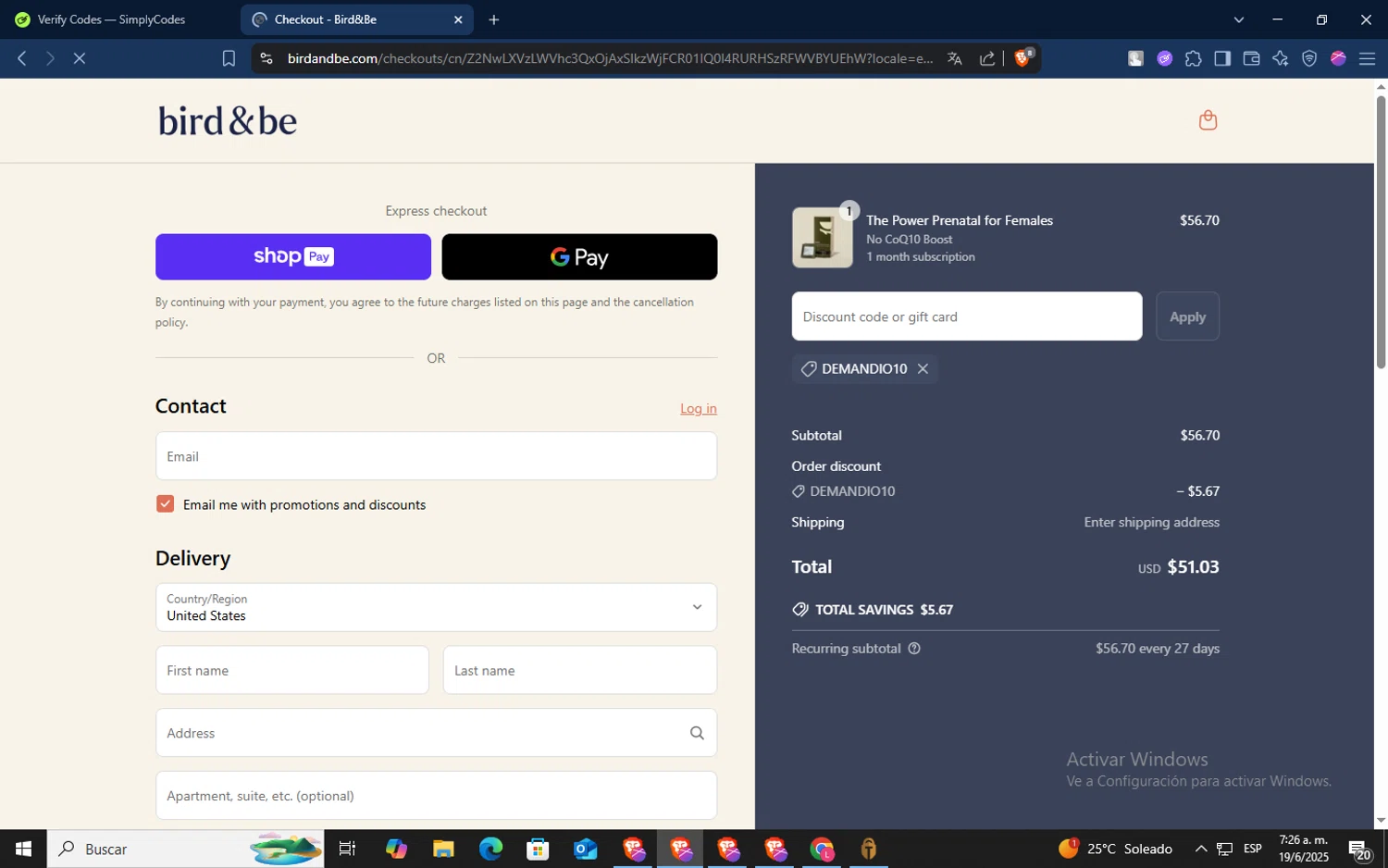This screenshot has height=868, width=1388.
Task: Click the taskbar Buscar search box
Action: [185, 849]
